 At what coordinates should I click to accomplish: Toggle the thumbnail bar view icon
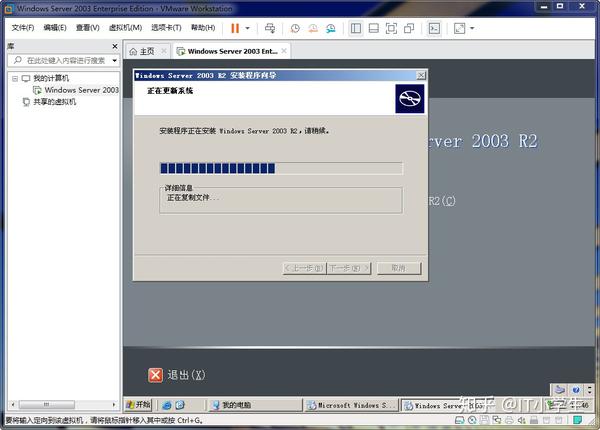[x=373, y=28]
